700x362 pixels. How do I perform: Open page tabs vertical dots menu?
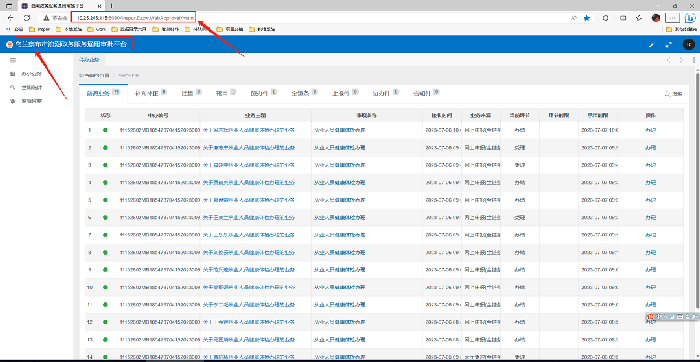click(694, 60)
